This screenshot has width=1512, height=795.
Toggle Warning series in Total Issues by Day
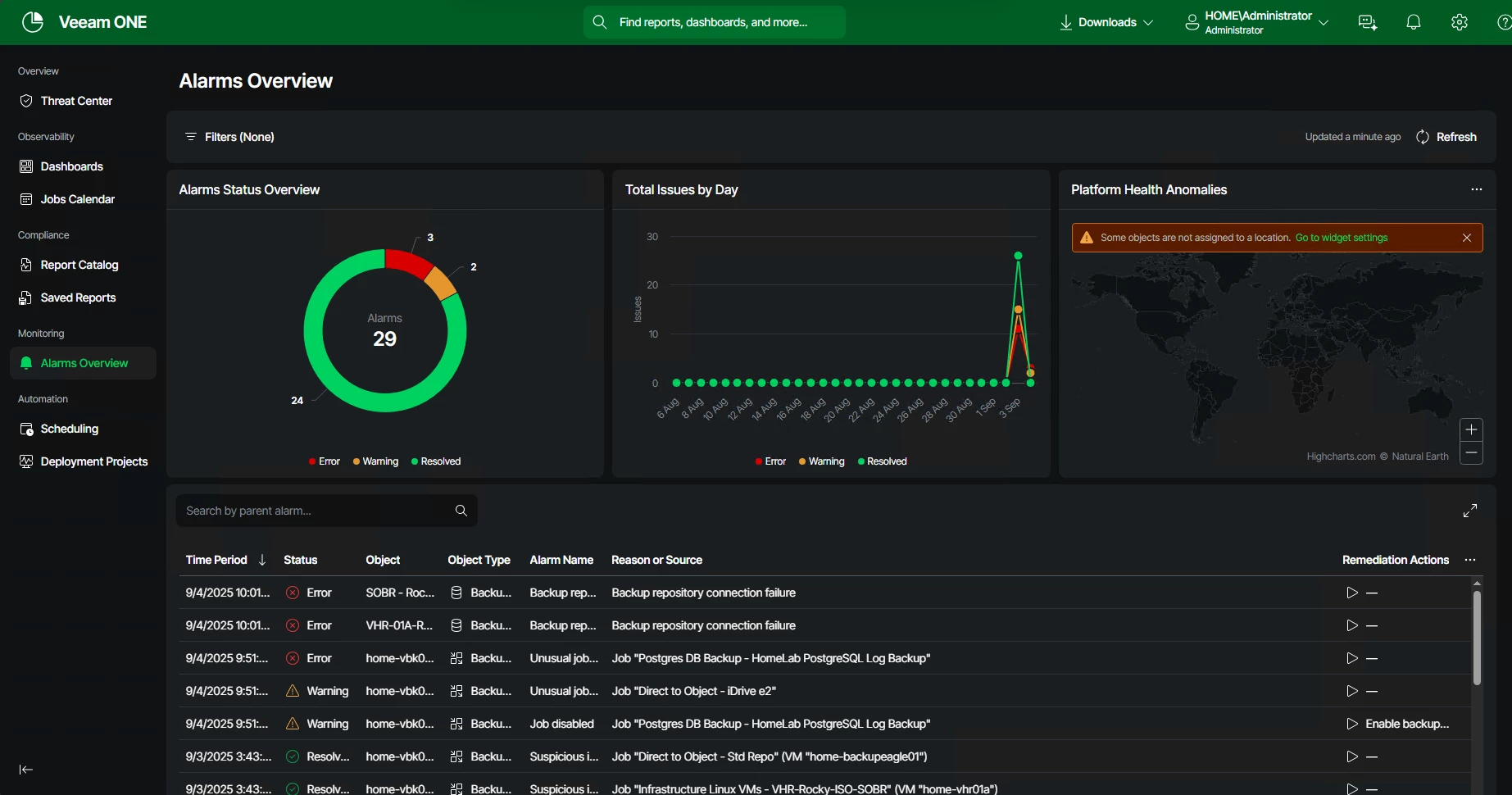821,461
